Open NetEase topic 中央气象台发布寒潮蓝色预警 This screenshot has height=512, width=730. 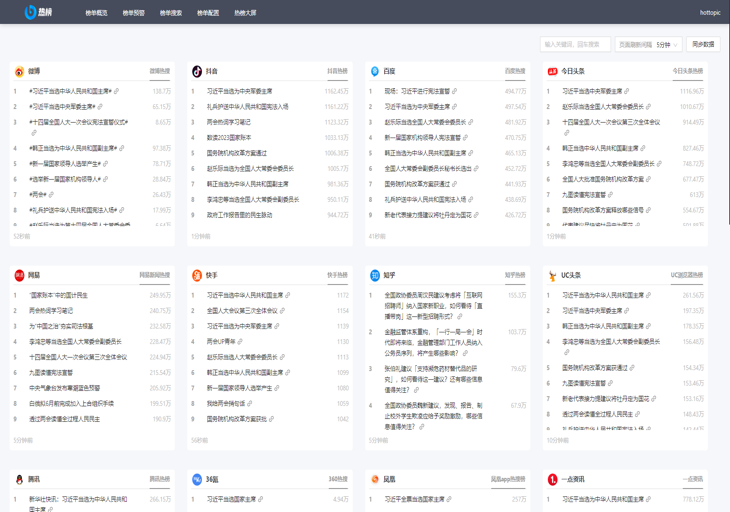pyautogui.click(x=65, y=388)
